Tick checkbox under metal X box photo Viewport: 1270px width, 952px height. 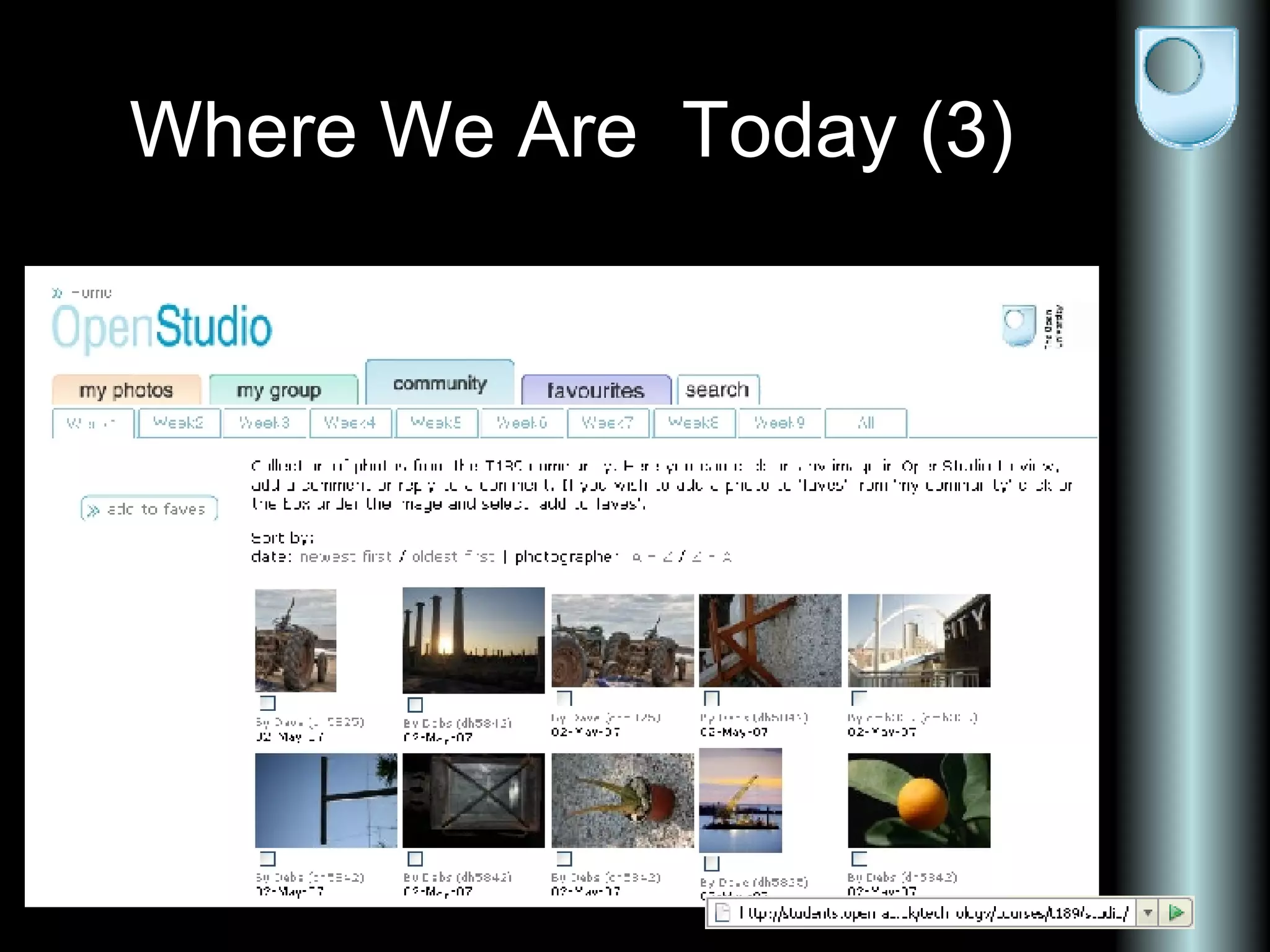click(x=415, y=858)
